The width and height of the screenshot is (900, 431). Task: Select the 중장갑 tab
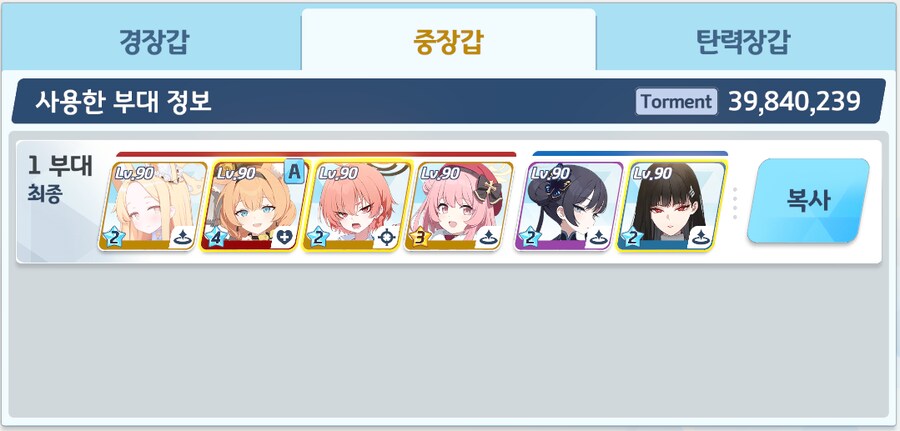click(448, 40)
